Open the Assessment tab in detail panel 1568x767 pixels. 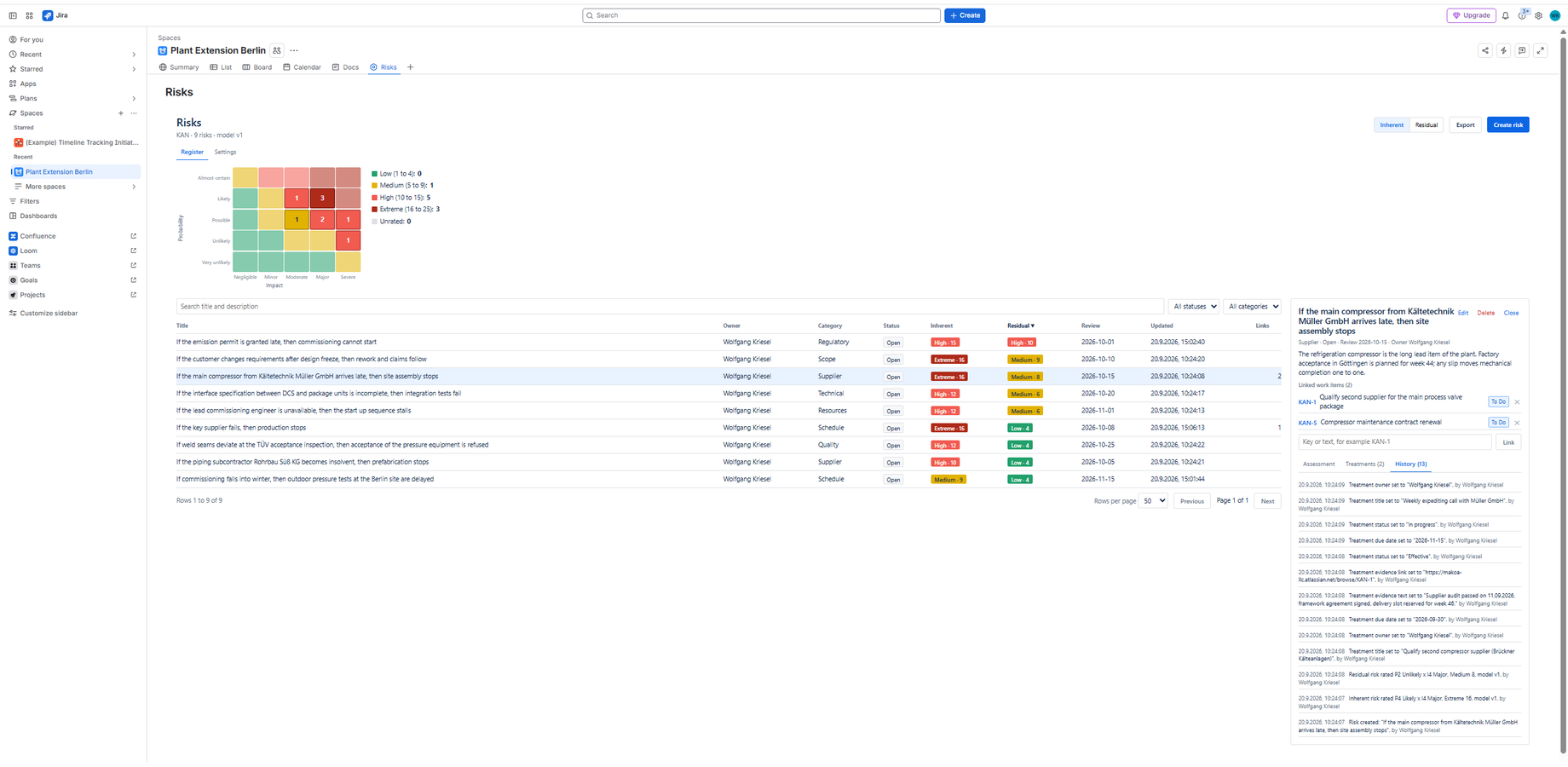[x=1318, y=464]
